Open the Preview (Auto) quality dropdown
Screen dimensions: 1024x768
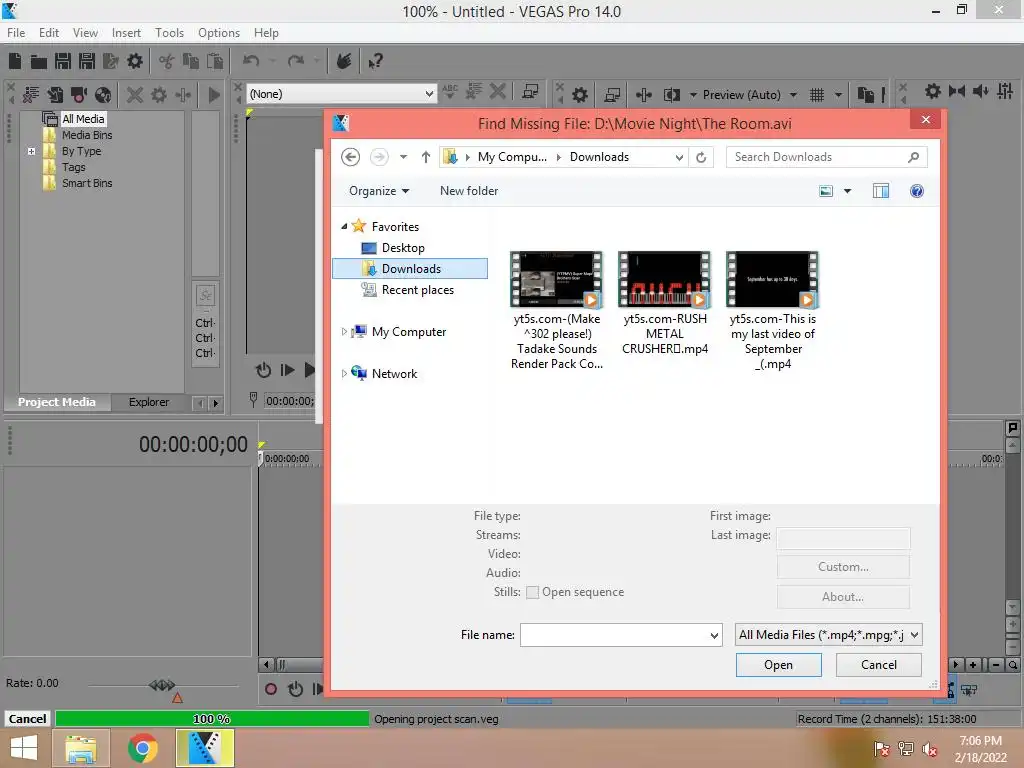pyautogui.click(x=793, y=95)
